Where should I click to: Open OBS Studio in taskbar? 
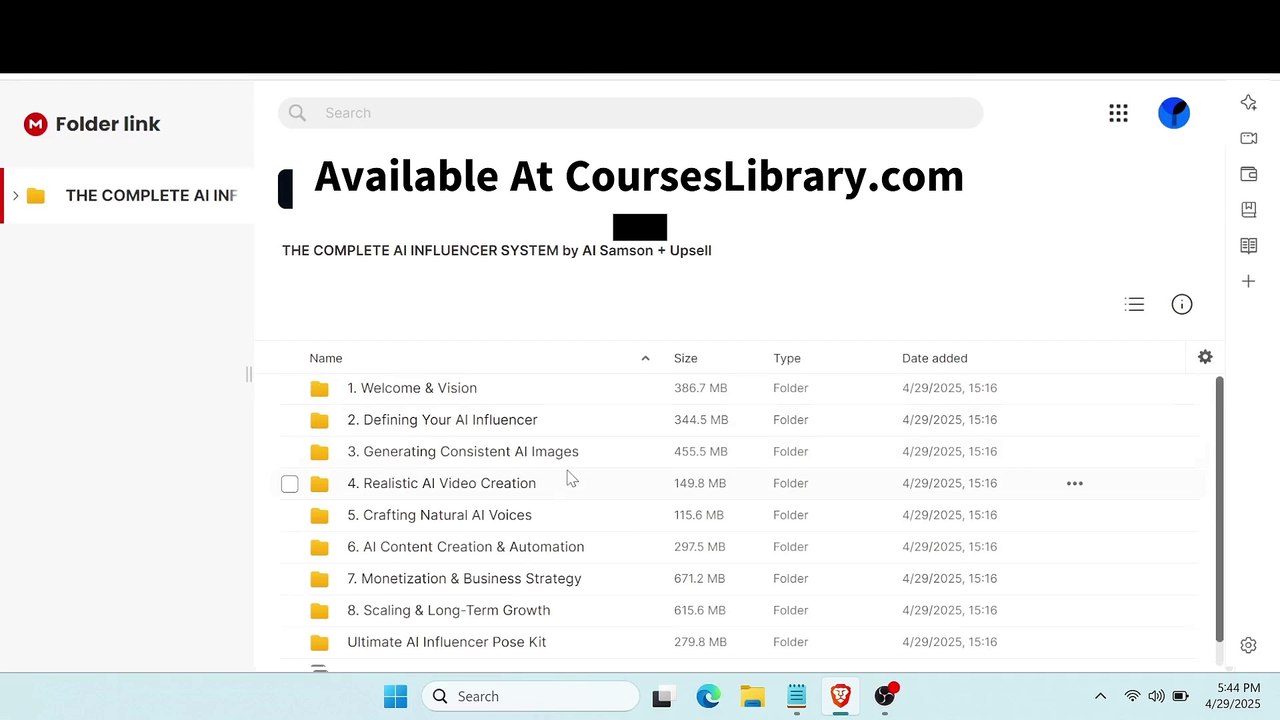[x=885, y=697]
